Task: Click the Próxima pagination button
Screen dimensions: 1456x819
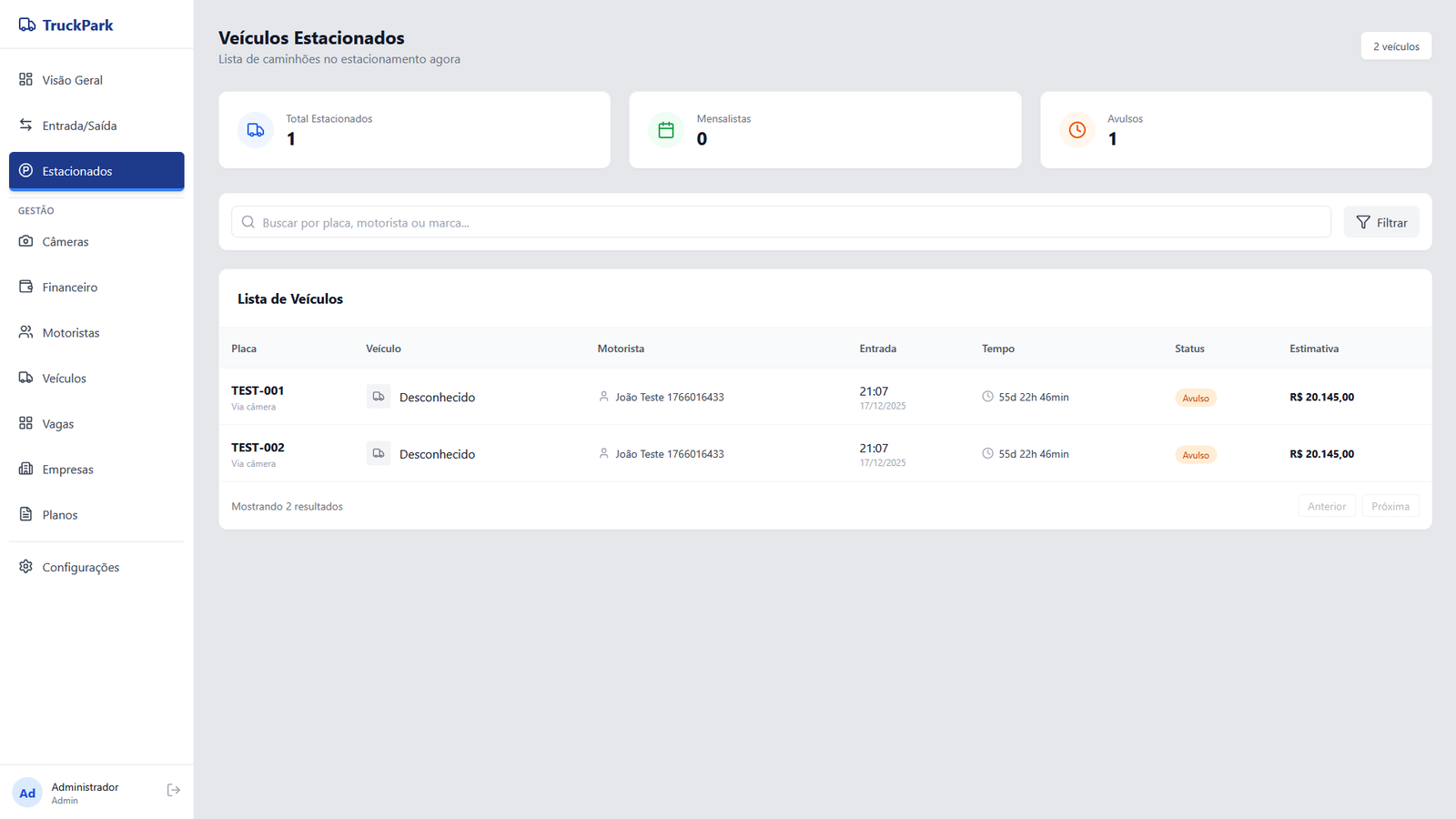Action: (1390, 505)
